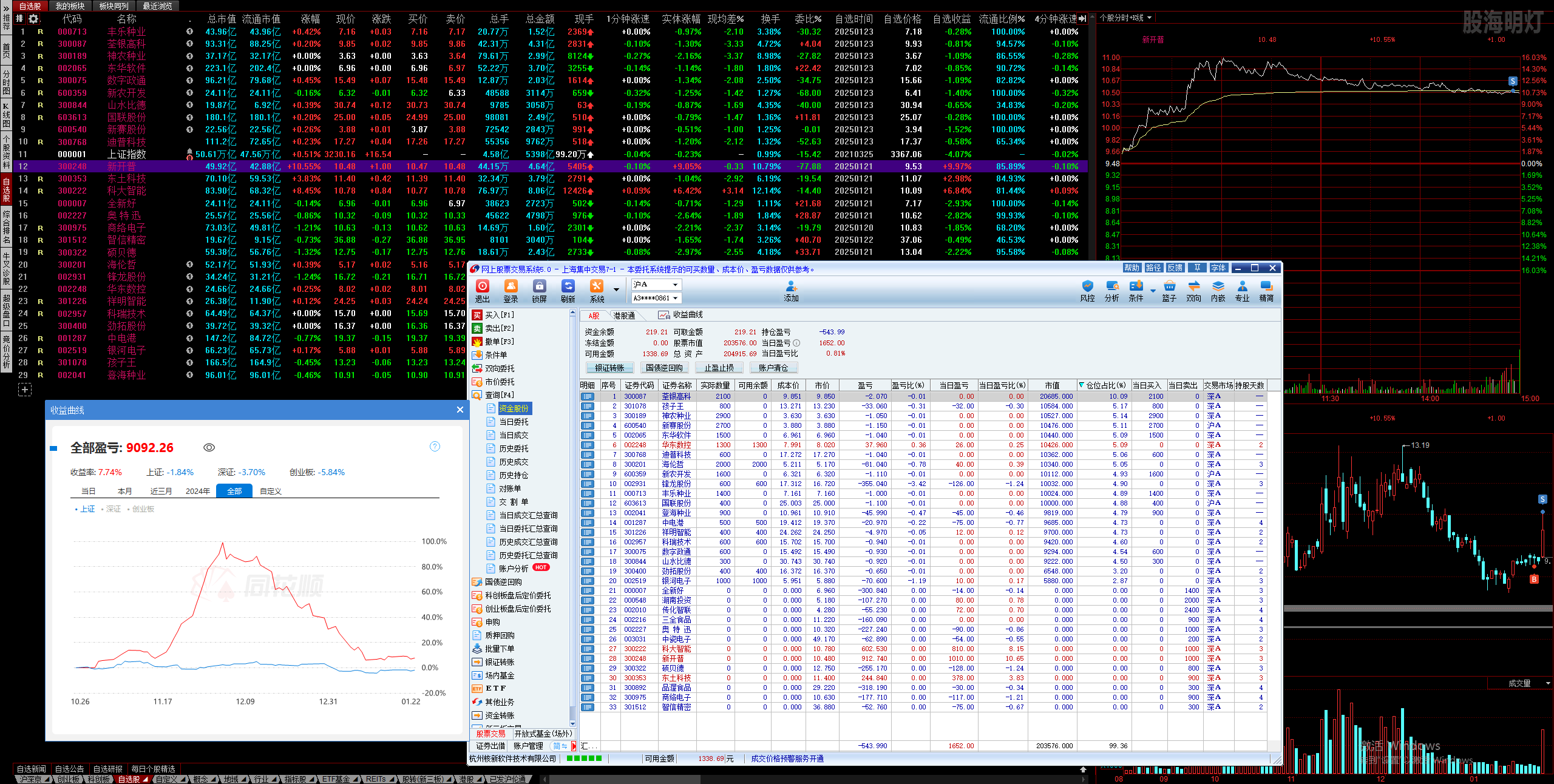The image size is (1554, 784).
Task: Lock the screen with 锁屏 icon
Action: pos(540,291)
